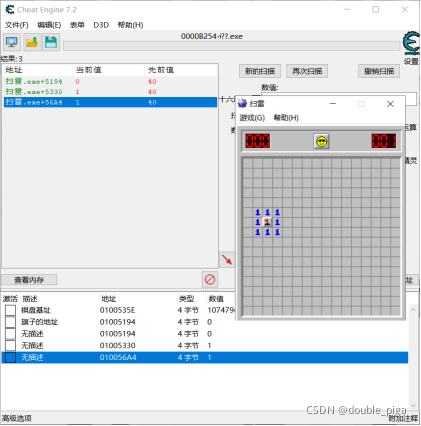Screen dimensions: 421x426
Task: Close the Minesweeper window
Action: (390, 104)
